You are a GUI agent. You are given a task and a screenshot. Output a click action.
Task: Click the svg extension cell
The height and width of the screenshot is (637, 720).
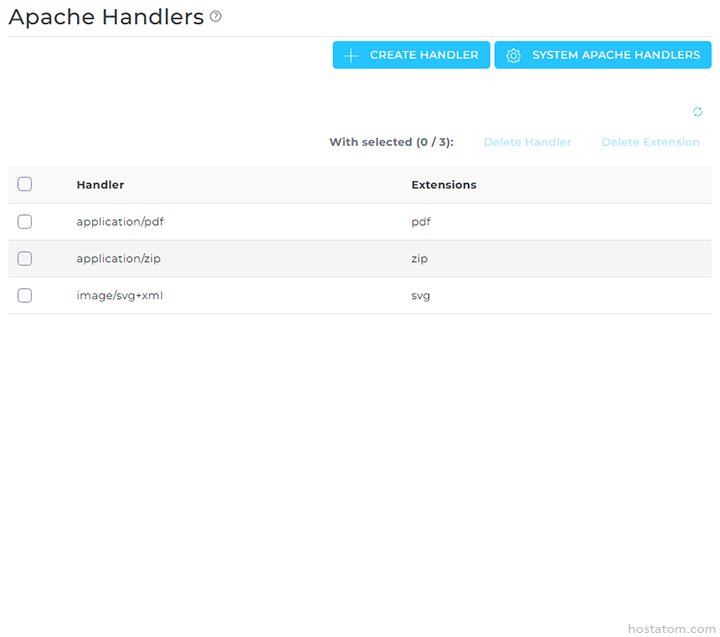tap(421, 295)
